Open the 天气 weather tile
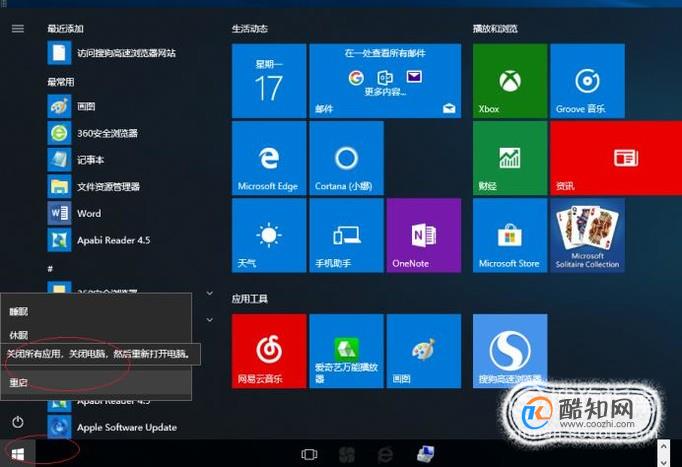Screen dimensions: 682x467 coord(269,235)
